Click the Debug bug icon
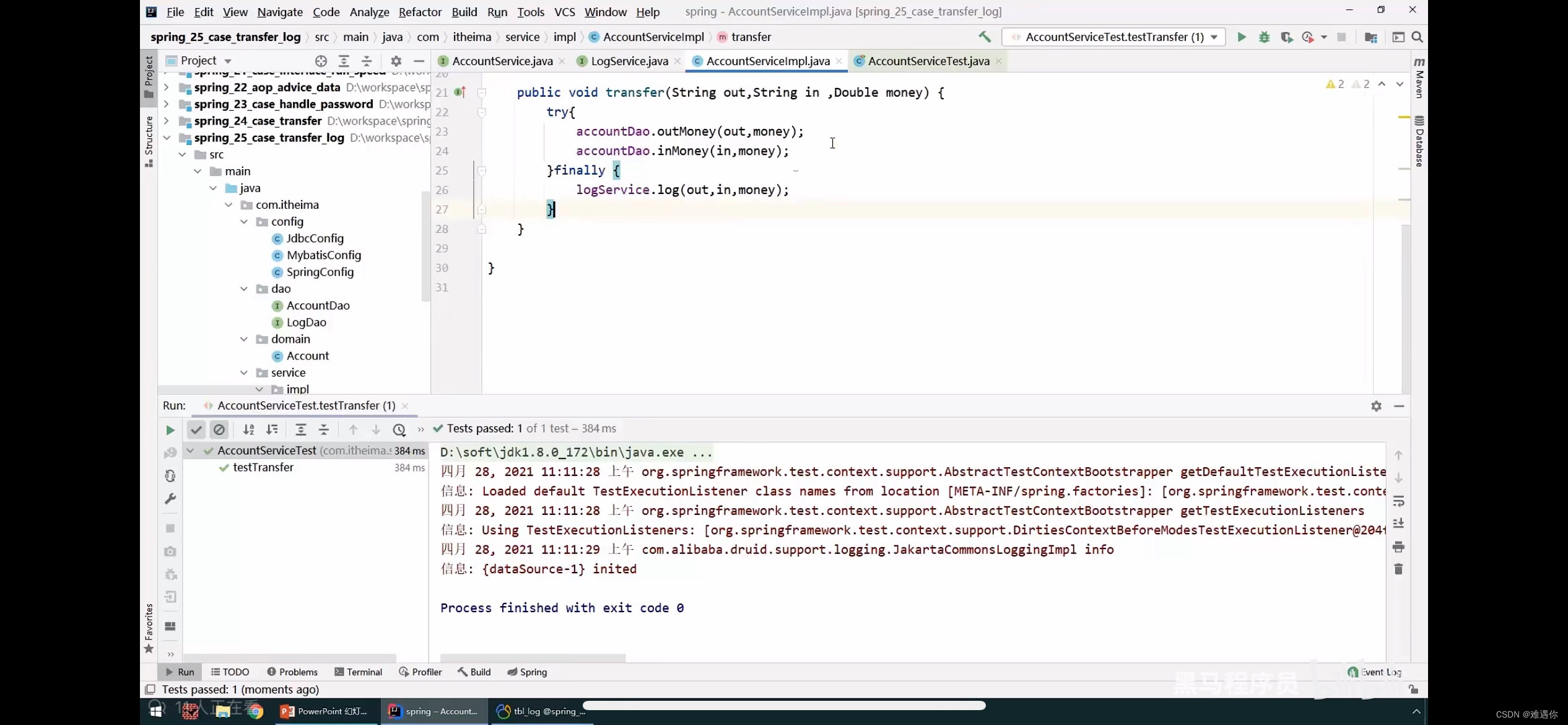The image size is (1568, 725). point(1264,37)
